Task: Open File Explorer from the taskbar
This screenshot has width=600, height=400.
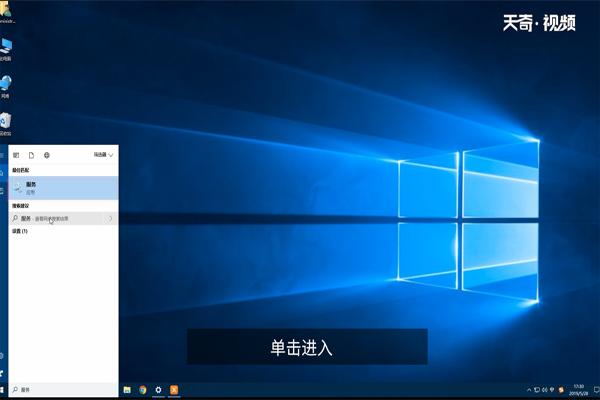Action: [127, 390]
